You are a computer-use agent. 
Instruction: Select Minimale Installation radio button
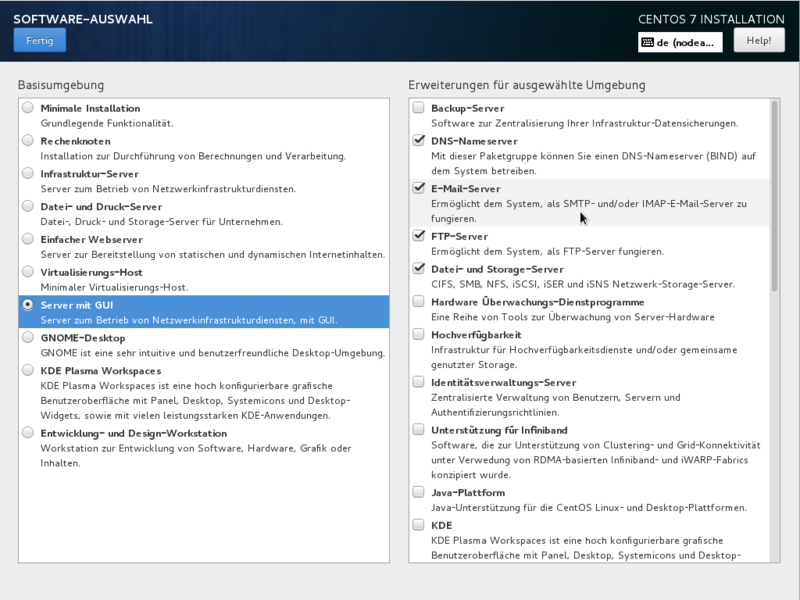click(x=28, y=108)
